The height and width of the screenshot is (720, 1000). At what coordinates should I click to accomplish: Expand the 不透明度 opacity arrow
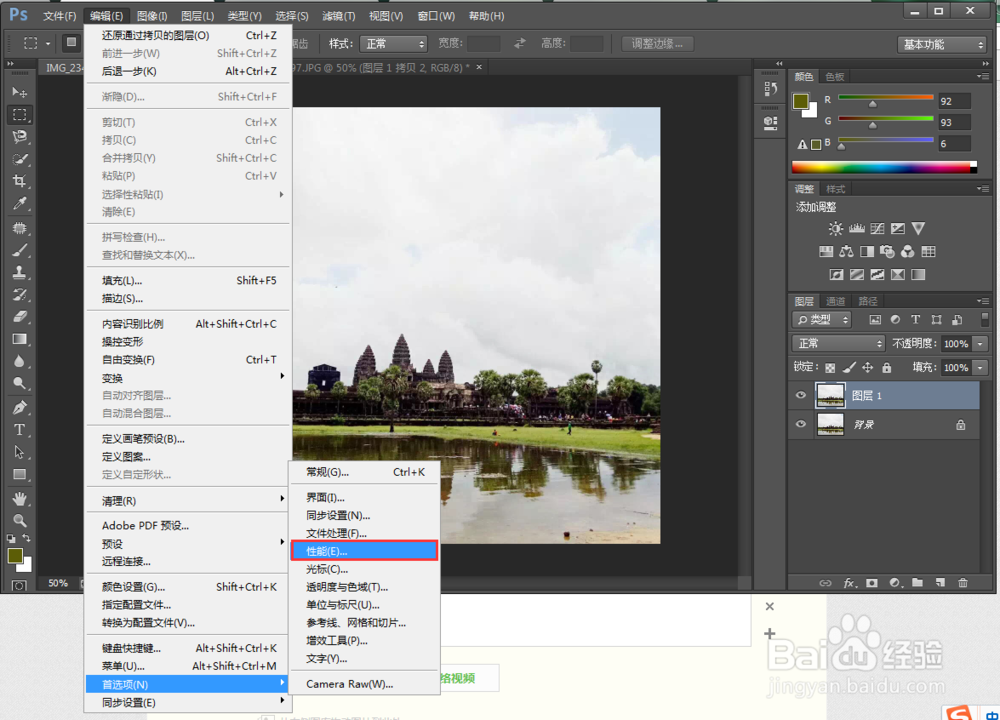coord(980,344)
